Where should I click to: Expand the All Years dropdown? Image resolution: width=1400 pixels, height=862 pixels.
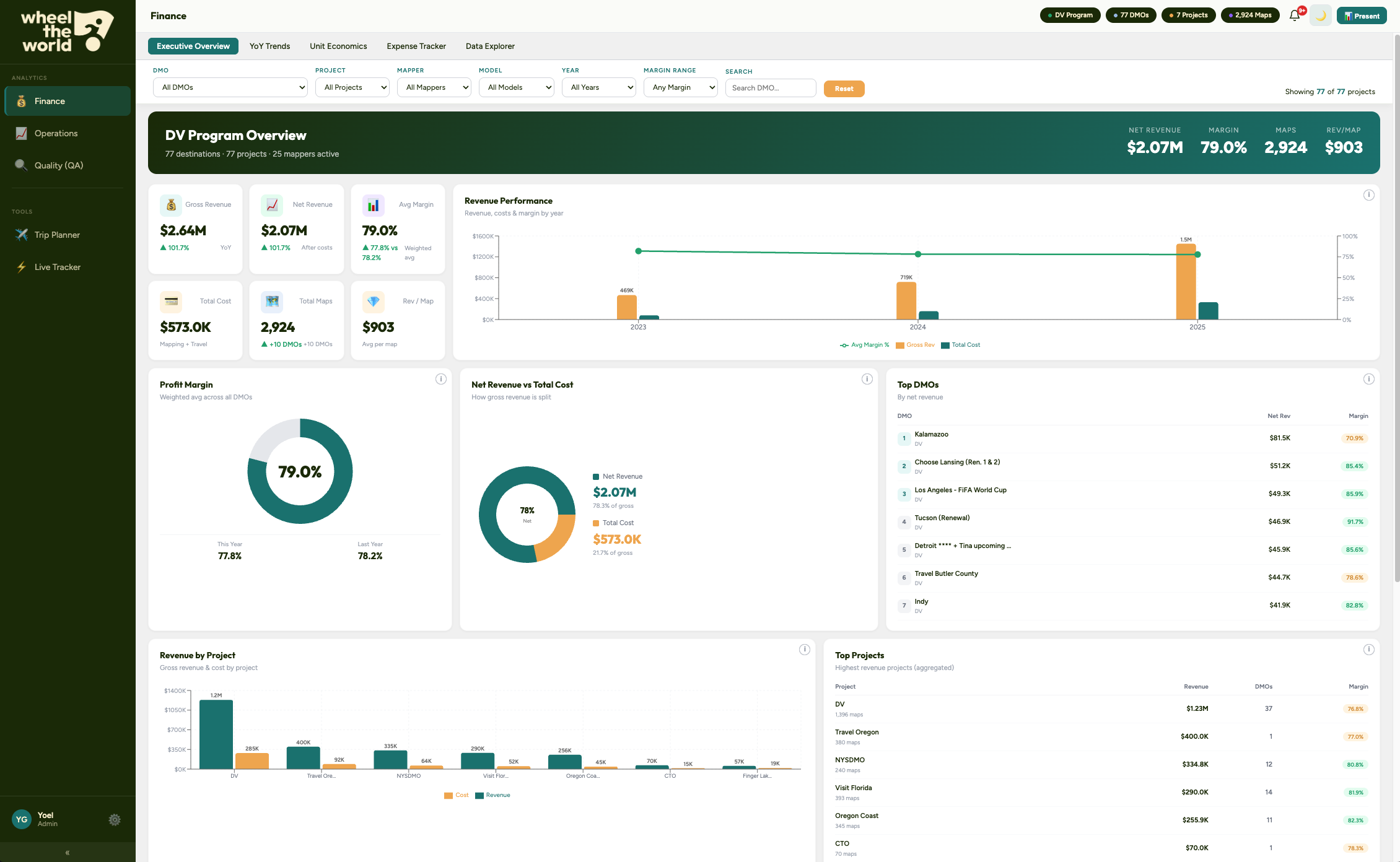(598, 87)
